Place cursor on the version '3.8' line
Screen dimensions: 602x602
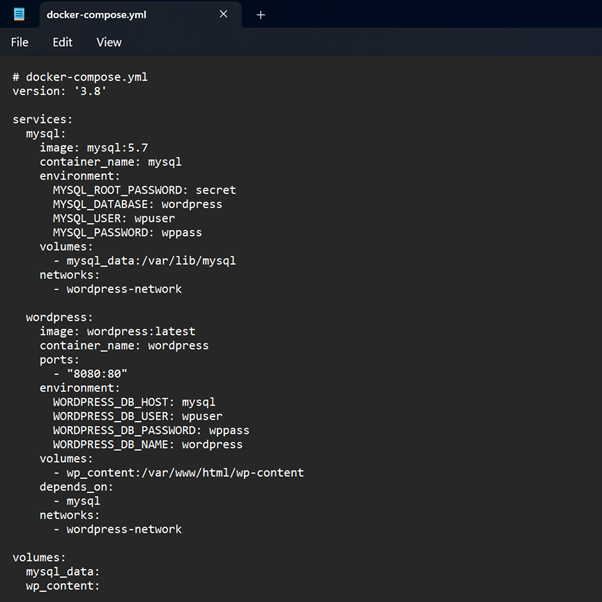tap(59, 91)
